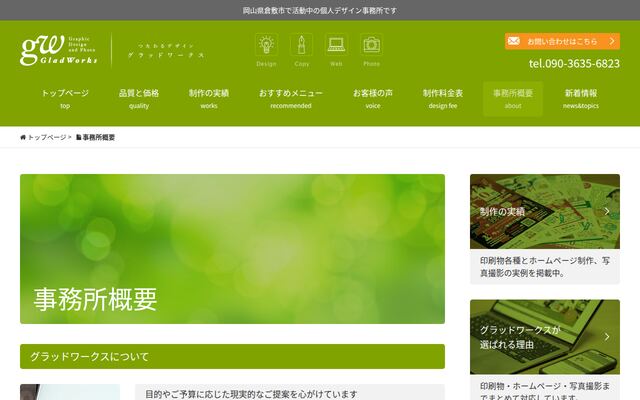Click the arrow on the contact button
The width and height of the screenshot is (640, 400).
(612, 41)
